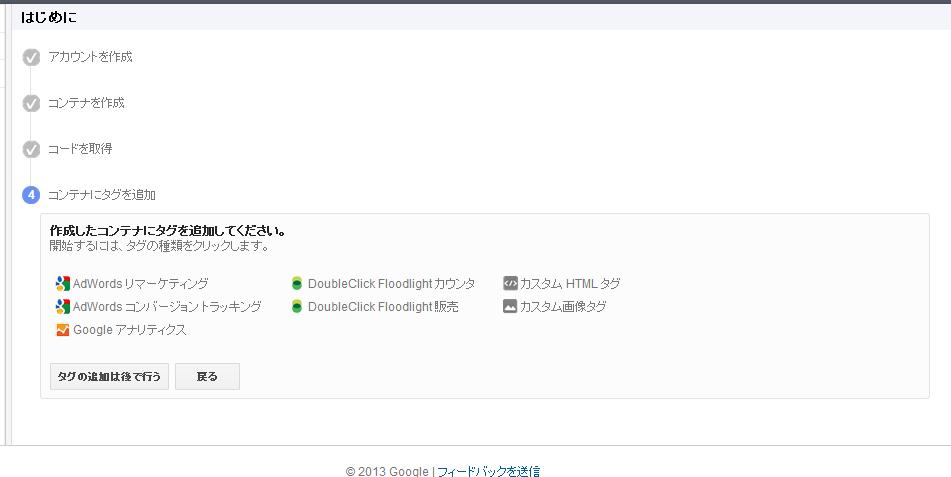This screenshot has height=477, width=951.
Task: Select DoubleClick Floodlight 販売 tag type
Action: coord(383,307)
